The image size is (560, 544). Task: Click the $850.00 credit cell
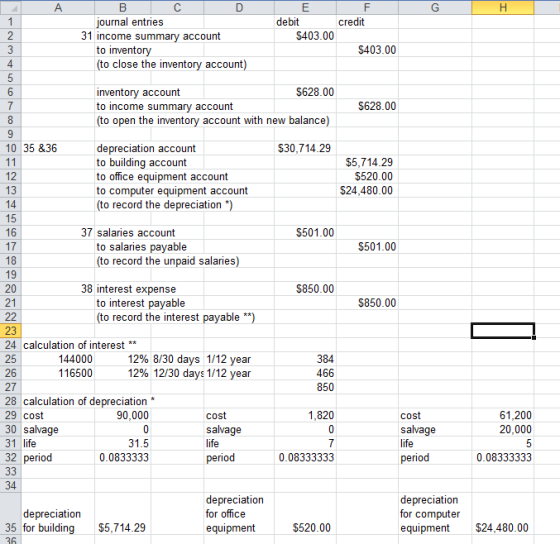[x=367, y=303]
